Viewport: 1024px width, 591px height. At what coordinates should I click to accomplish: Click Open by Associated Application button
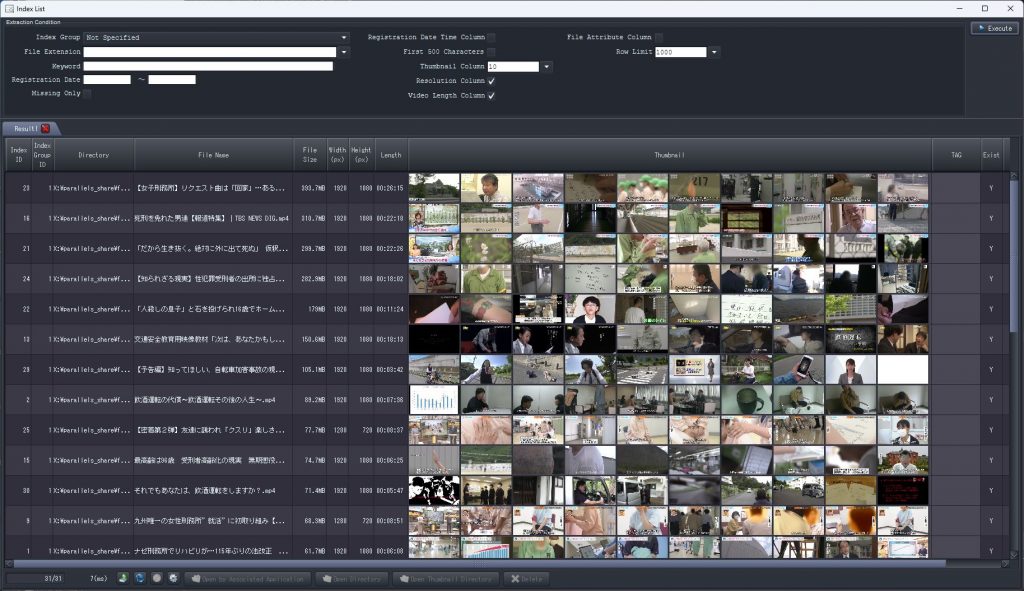pos(248,578)
